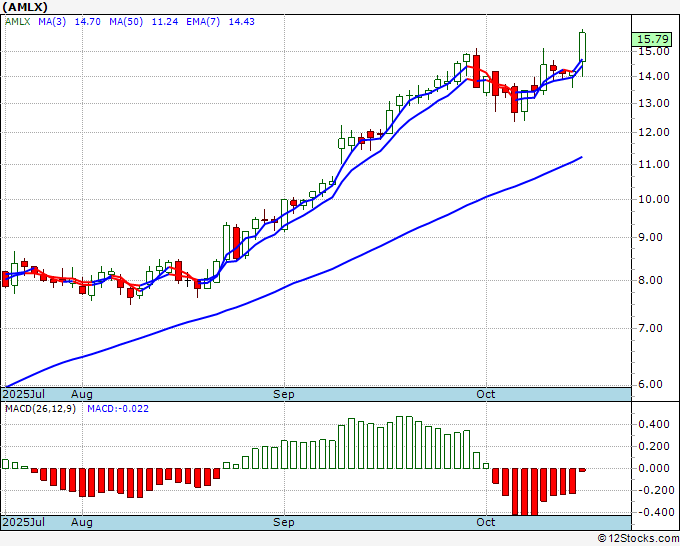Click Oct on the price chart axis
The width and height of the screenshot is (680, 546).
click(486, 394)
